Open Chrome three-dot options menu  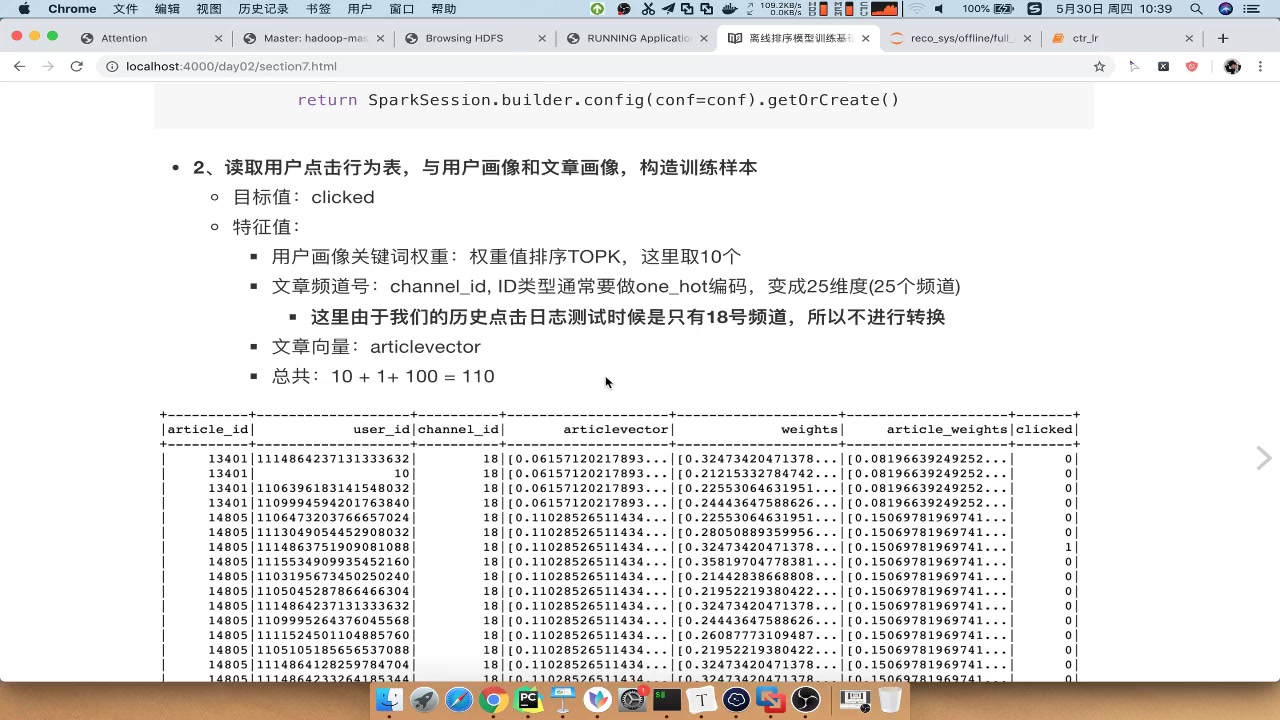click(1260, 66)
